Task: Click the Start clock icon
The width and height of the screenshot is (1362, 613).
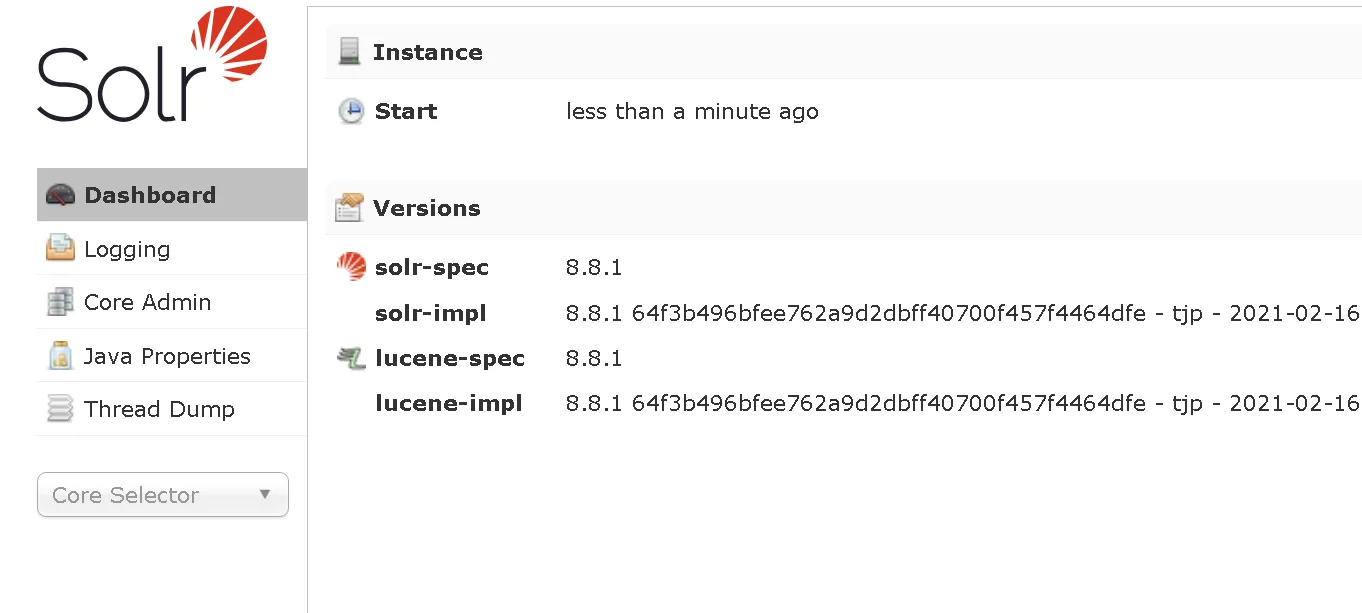Action: (x=351, y=111)
